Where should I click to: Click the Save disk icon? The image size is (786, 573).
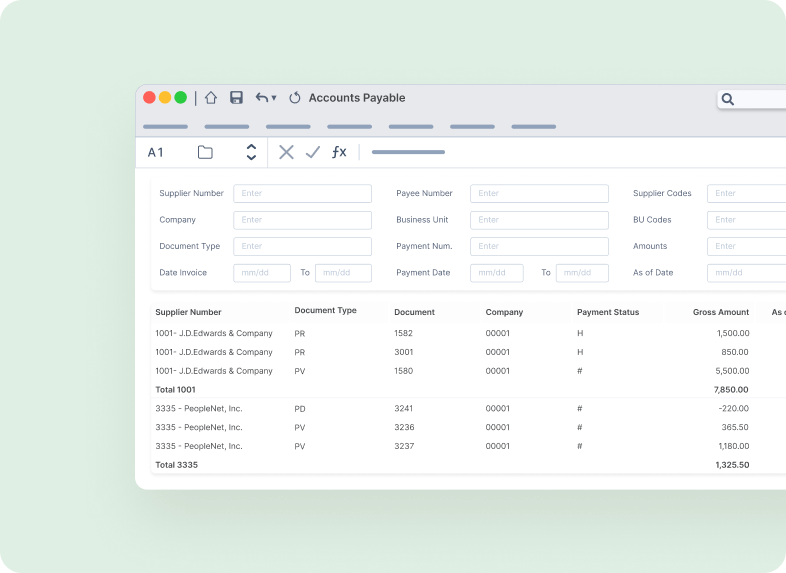point(237,98)
